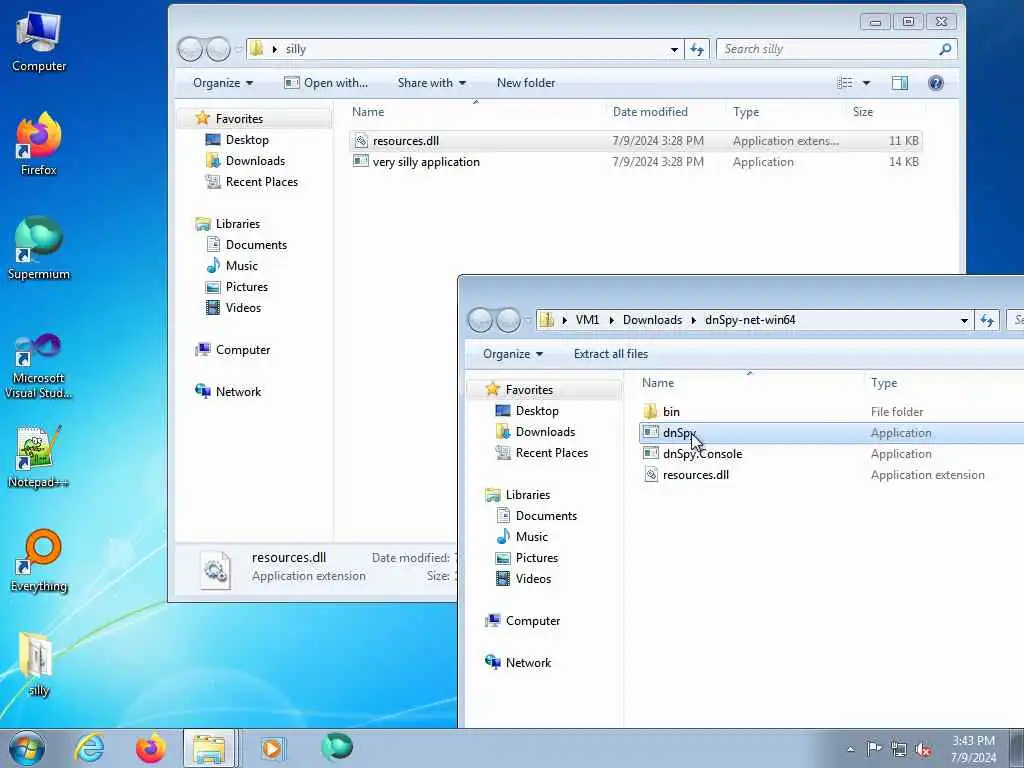This screenshot has width=1024, height=768.
Task: Open Organize menu in dnSpy window
Action: pyautogui.click(x=513, y=354)
